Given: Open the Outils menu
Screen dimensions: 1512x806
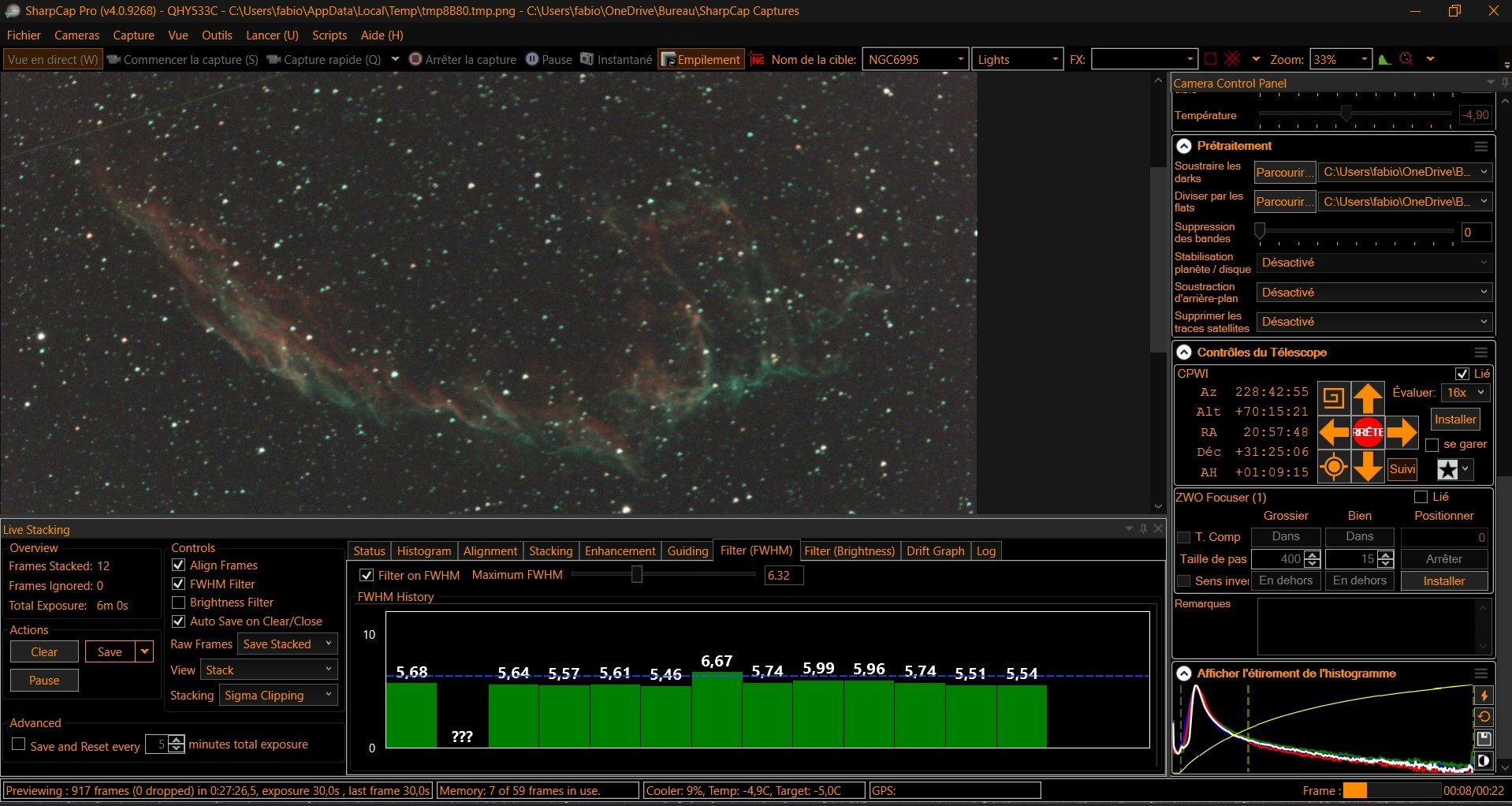Looking at the screenshot, I should tap(217, 35).
